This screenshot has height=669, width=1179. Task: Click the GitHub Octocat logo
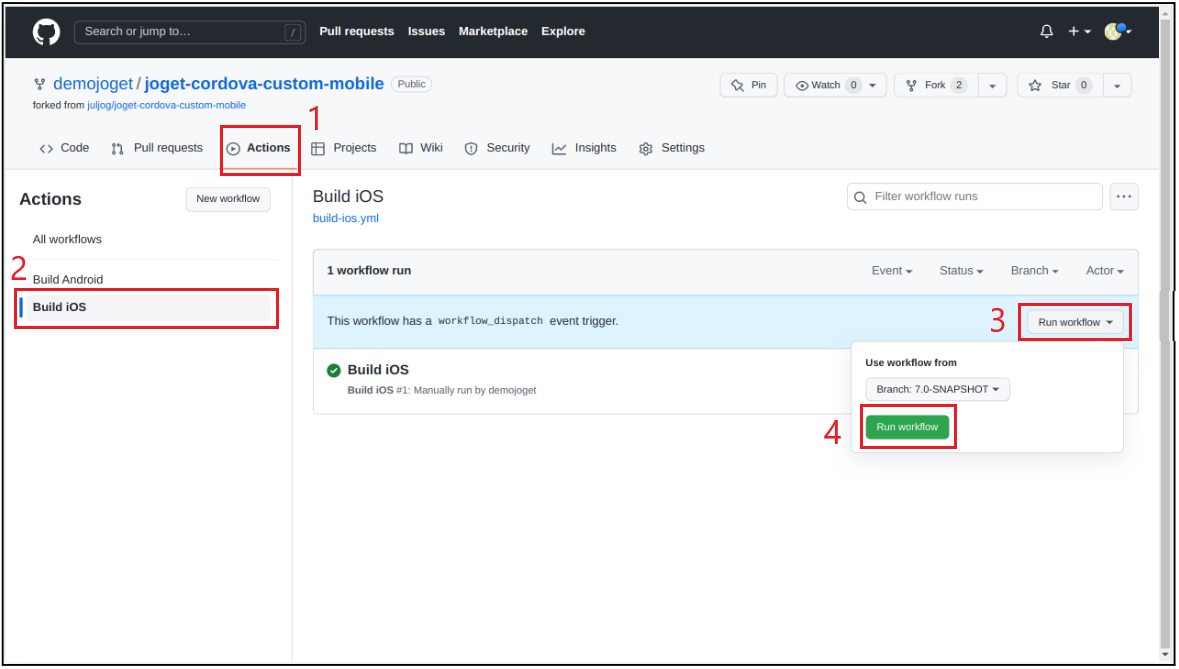(46, 32)
